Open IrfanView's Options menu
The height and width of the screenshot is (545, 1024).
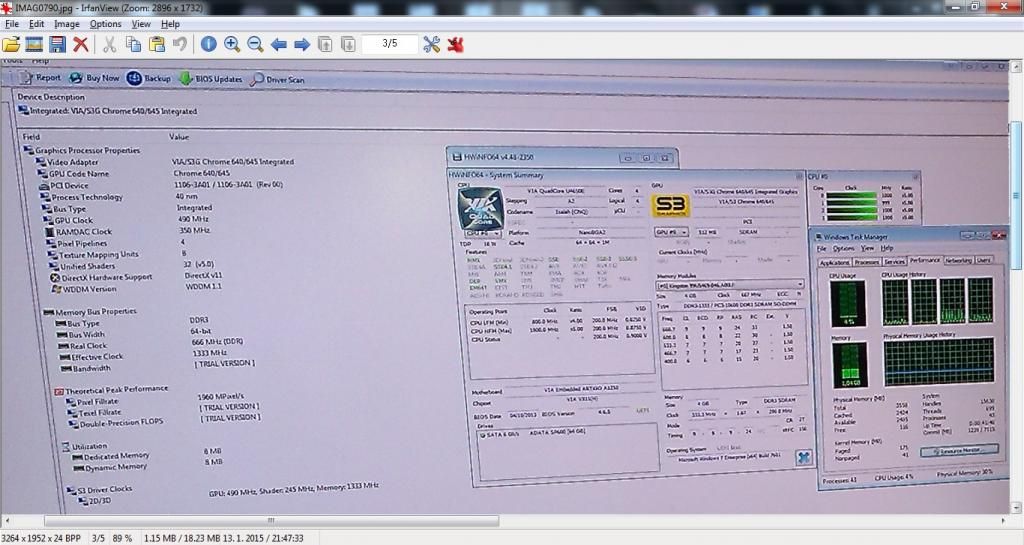click(x=105, y=23)
